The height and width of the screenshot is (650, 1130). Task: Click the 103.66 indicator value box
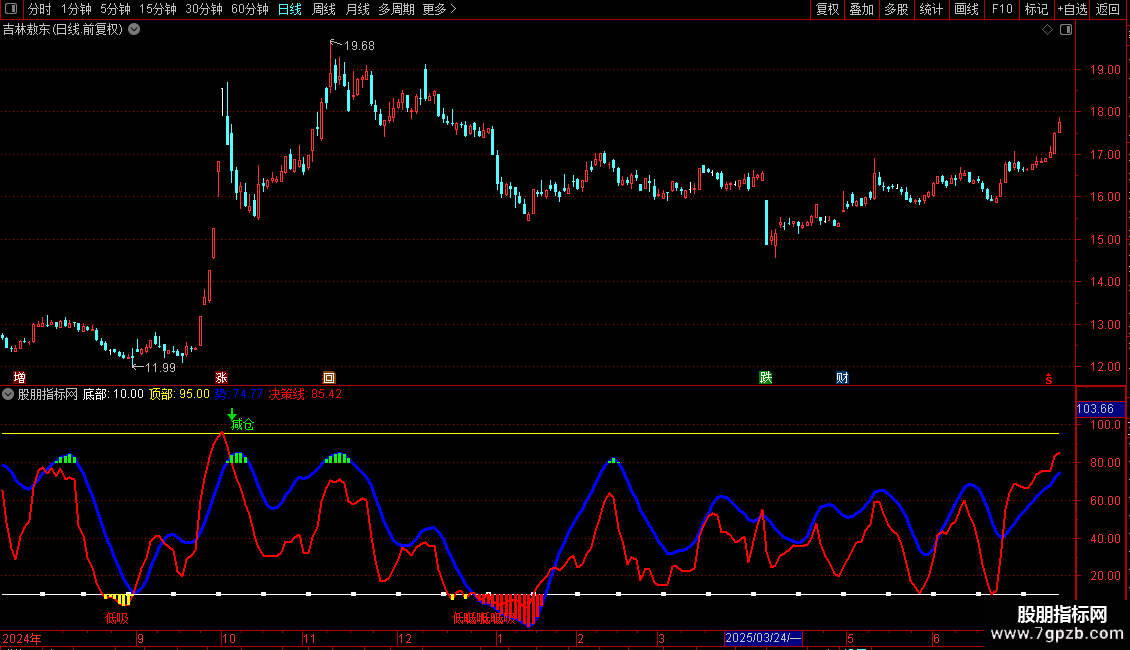[1100, 409]
